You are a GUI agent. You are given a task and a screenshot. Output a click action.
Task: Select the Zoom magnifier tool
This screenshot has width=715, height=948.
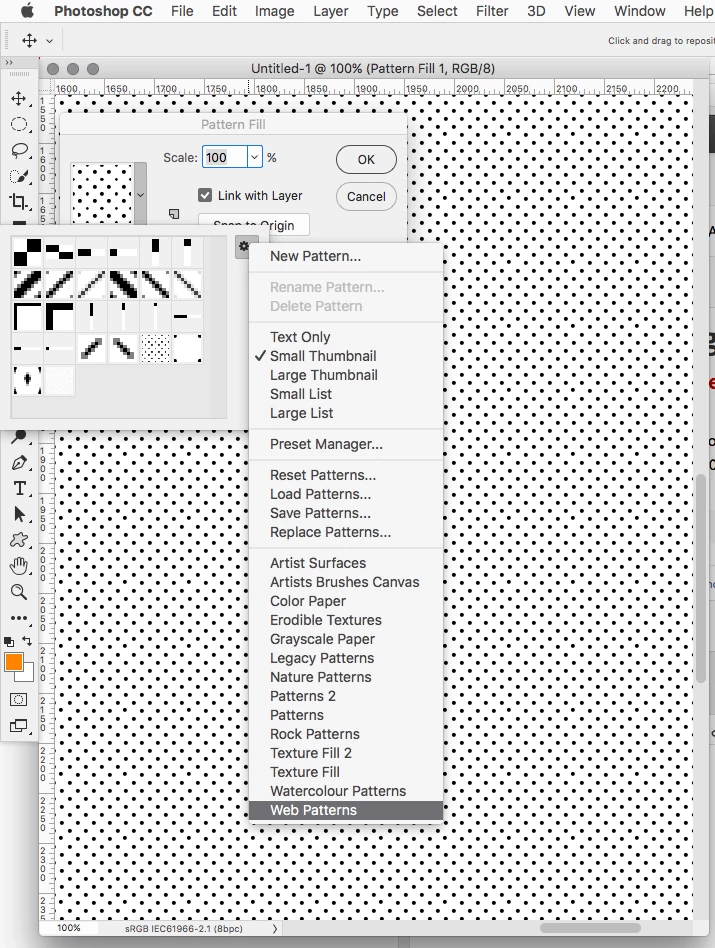tap(19, 592)
